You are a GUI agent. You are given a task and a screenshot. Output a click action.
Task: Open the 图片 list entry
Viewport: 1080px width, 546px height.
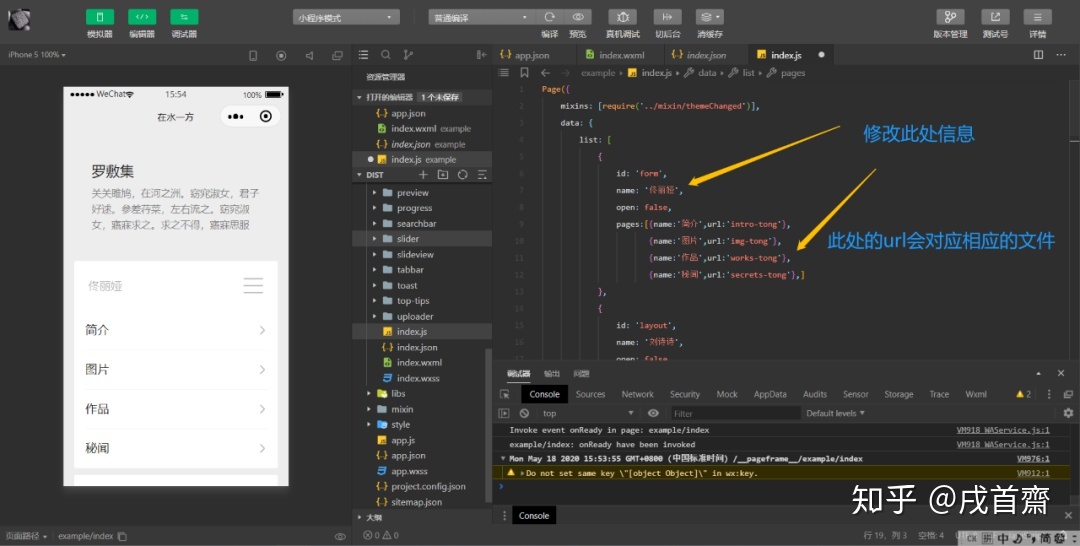pyautogui.click(x=176, y=370)
